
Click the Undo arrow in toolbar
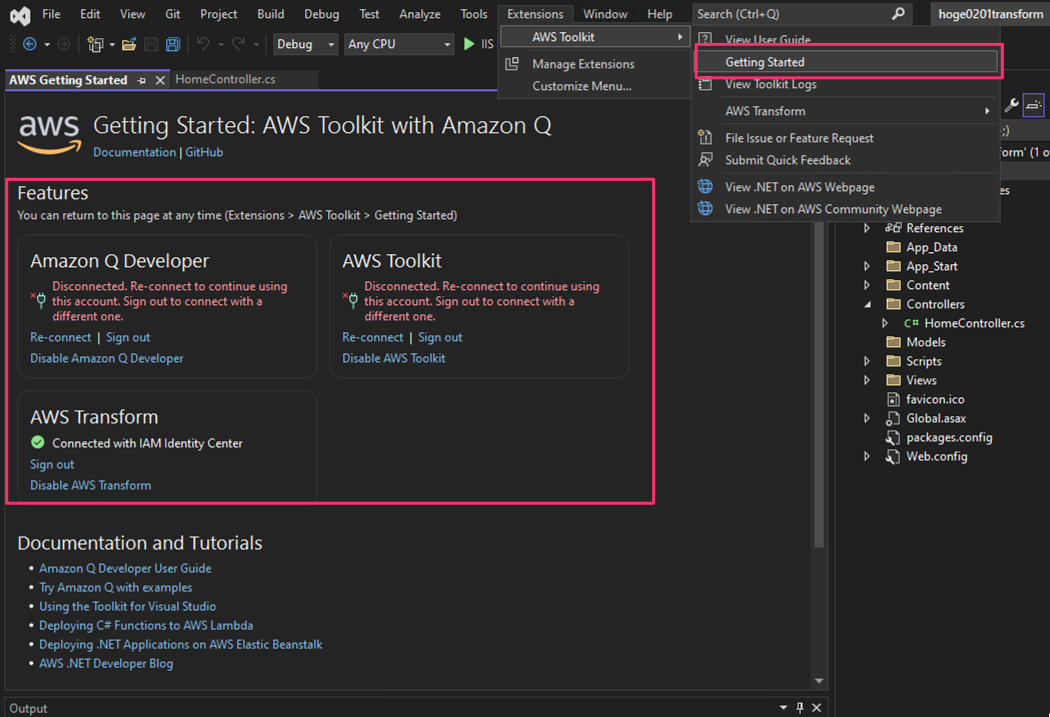(x=203, y=44)
